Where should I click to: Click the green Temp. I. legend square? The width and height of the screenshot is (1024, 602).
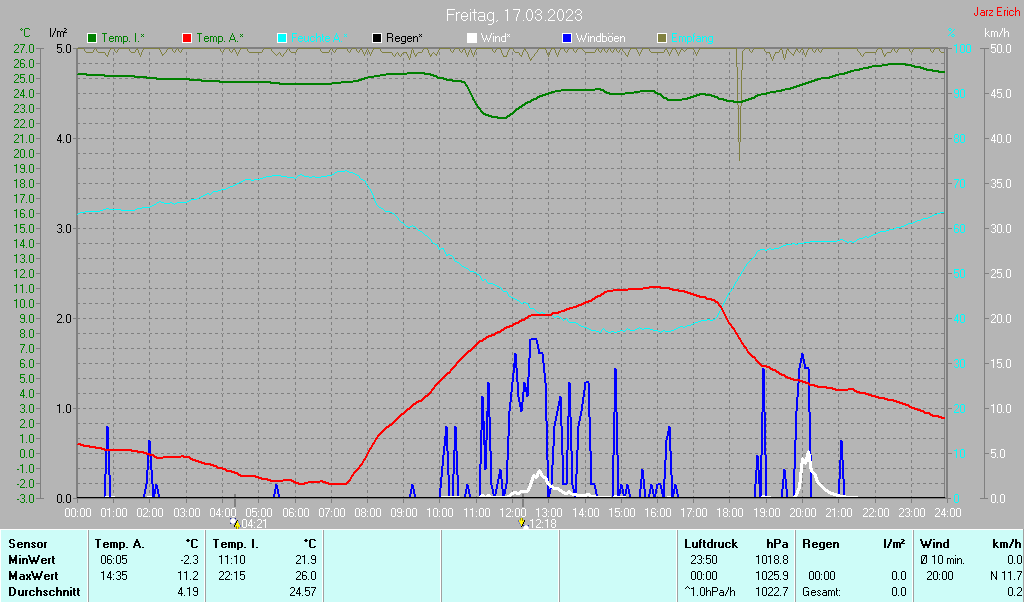[92, 39]
